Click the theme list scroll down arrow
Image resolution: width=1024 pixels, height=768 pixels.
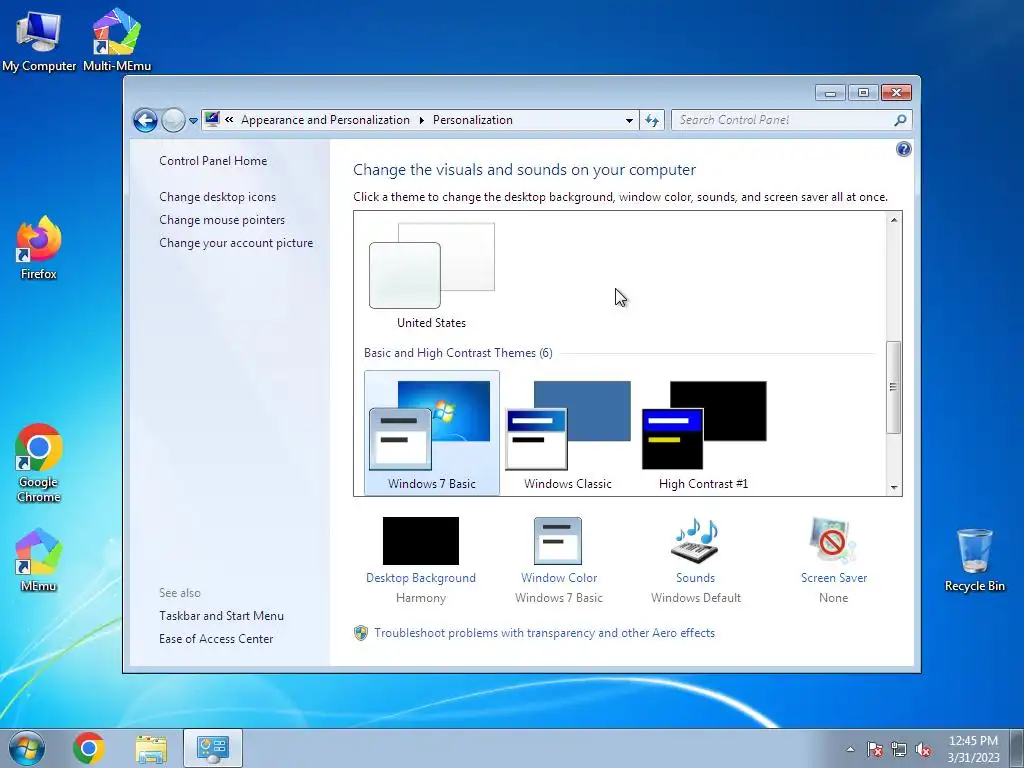pyautogui.click(x=893, y=487)
